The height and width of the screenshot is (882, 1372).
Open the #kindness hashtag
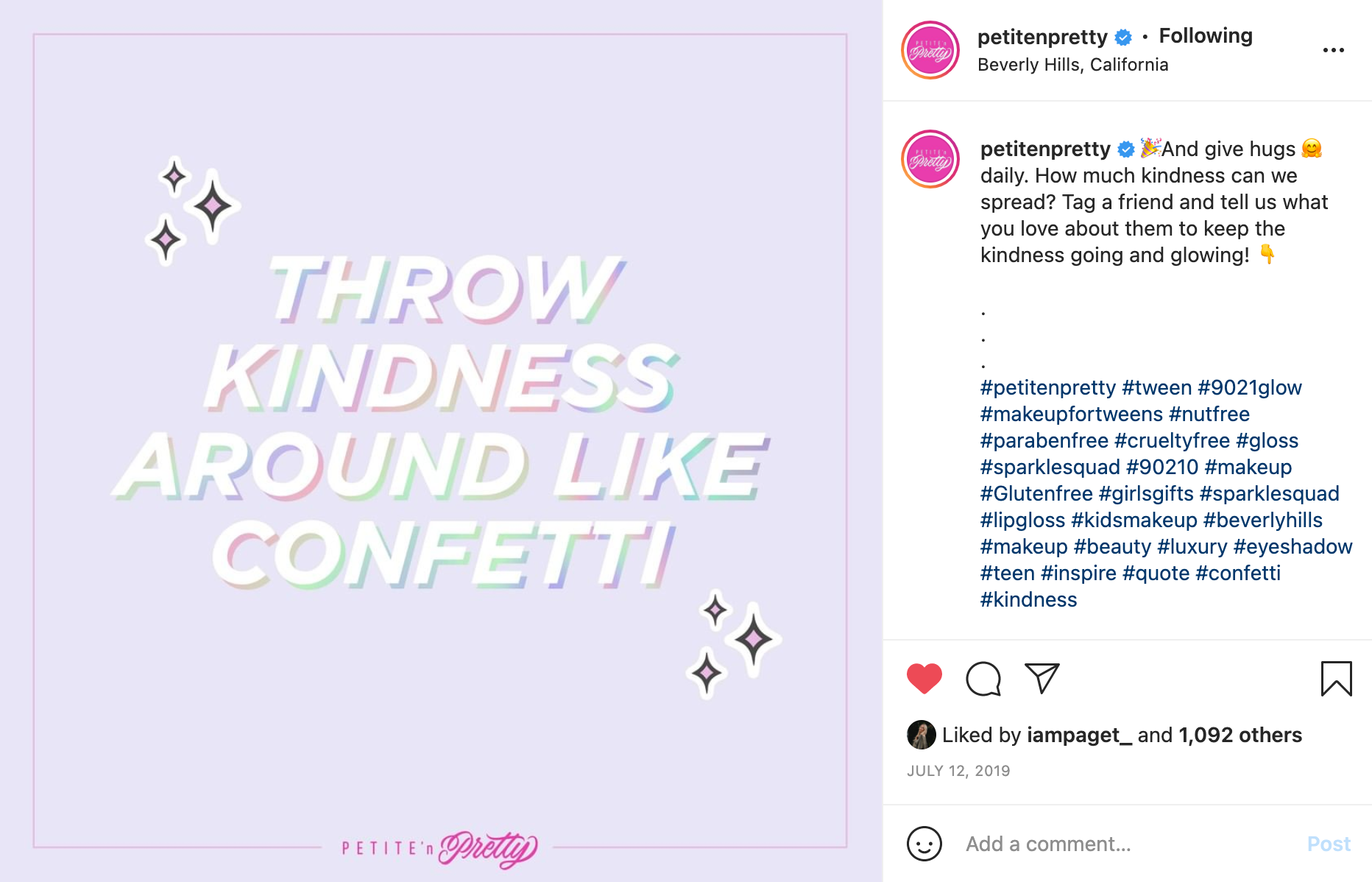[1028, 599]
